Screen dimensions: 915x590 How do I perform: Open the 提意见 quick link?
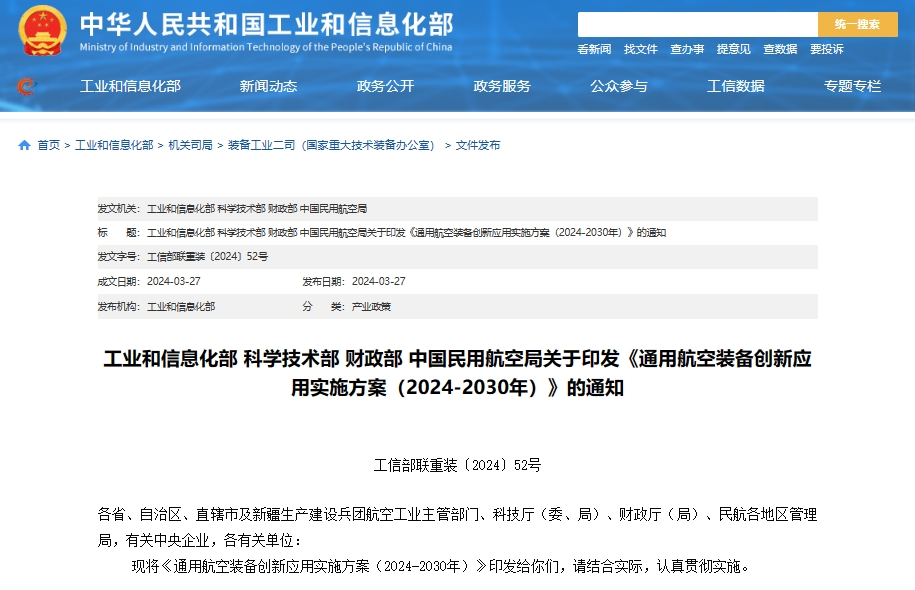coord(734,49)
